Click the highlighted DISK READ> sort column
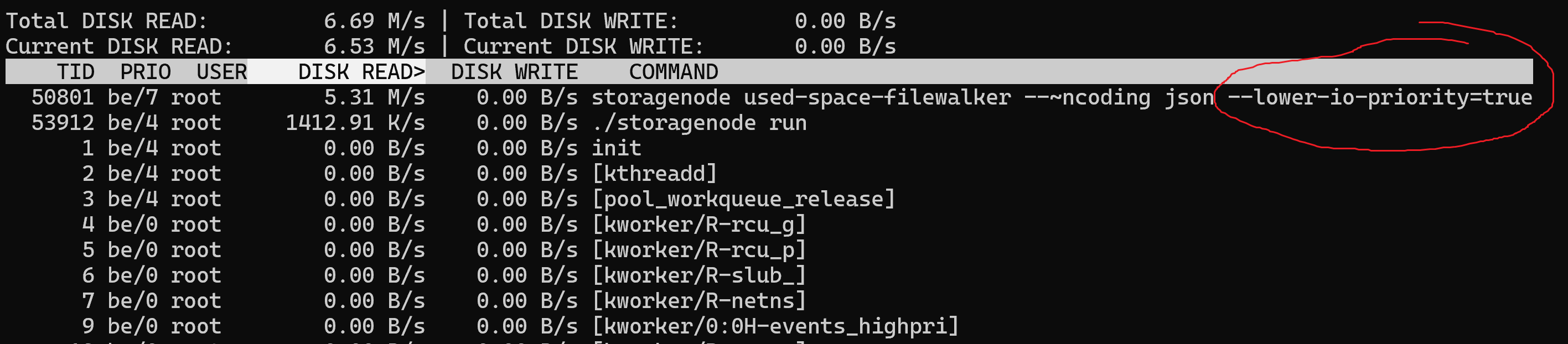This screenshot has height=344, width=1568. click(361, 72)
